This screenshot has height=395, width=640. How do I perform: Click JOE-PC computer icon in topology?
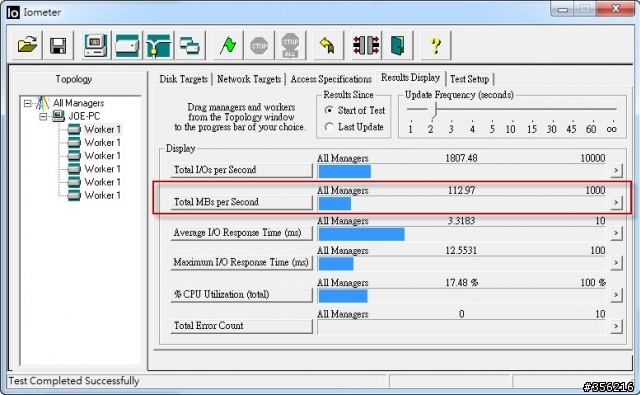[58, 116]
